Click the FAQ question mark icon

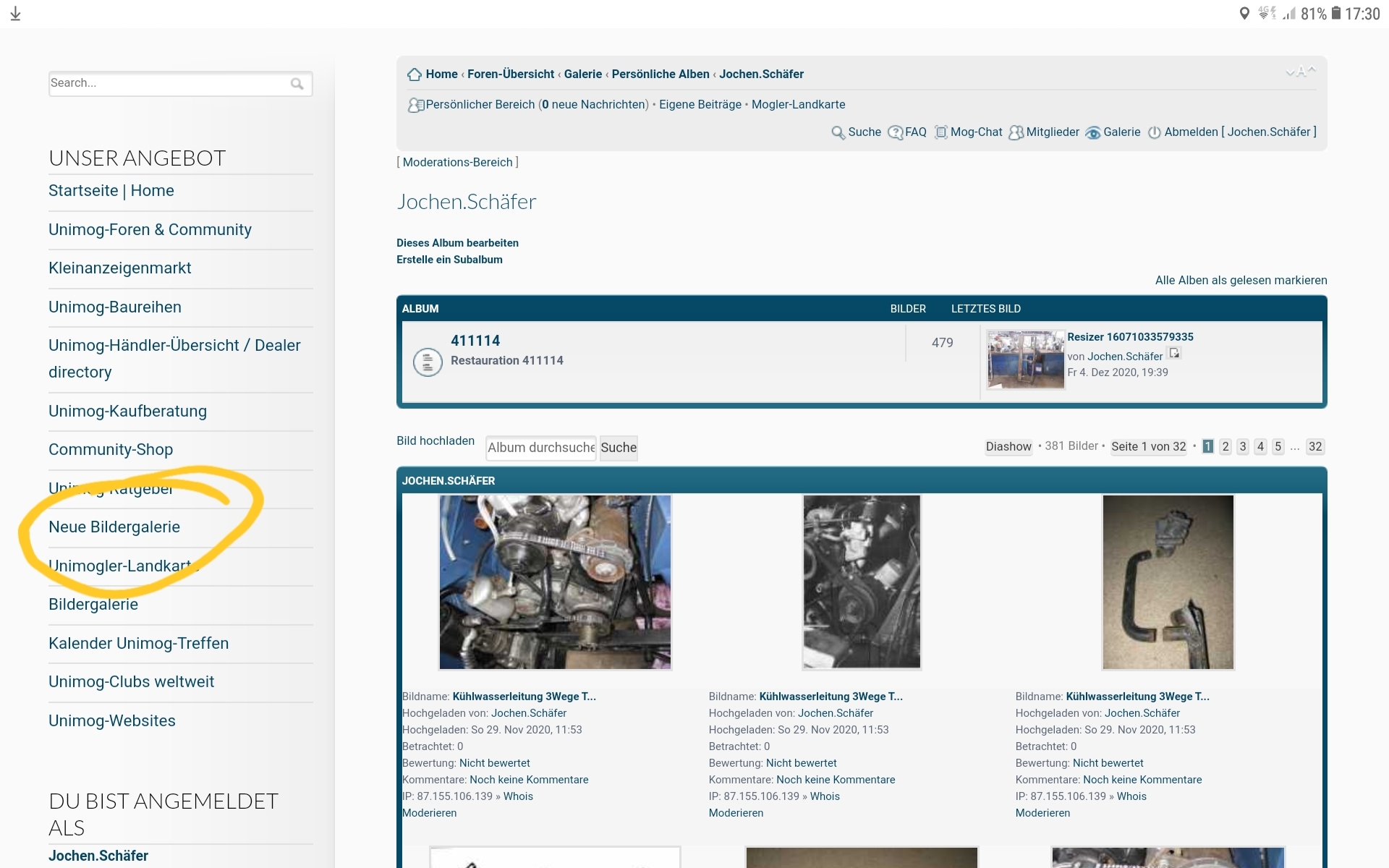[895, 132]
